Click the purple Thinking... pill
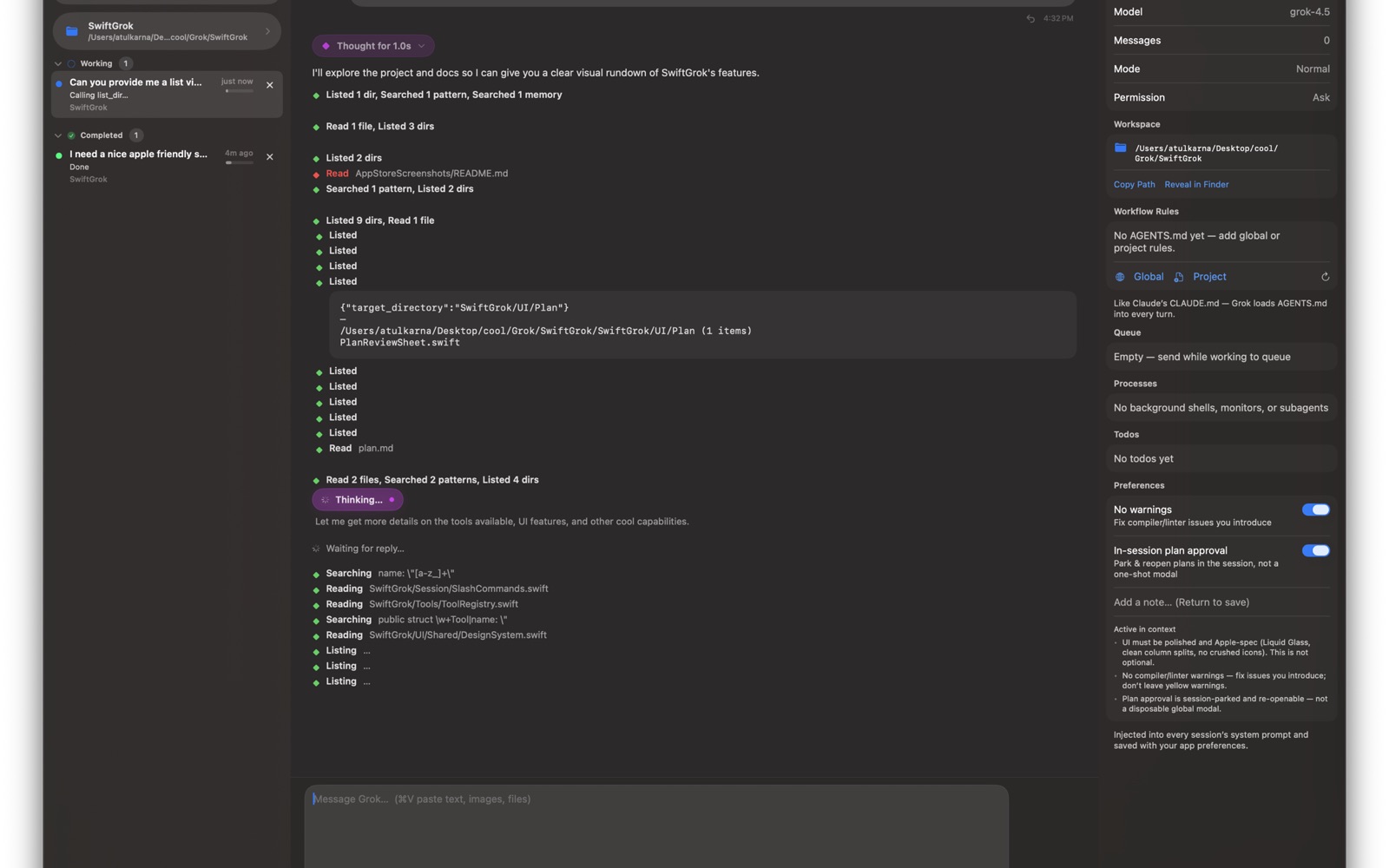1389x868 pixels. [x=358, y=500]
